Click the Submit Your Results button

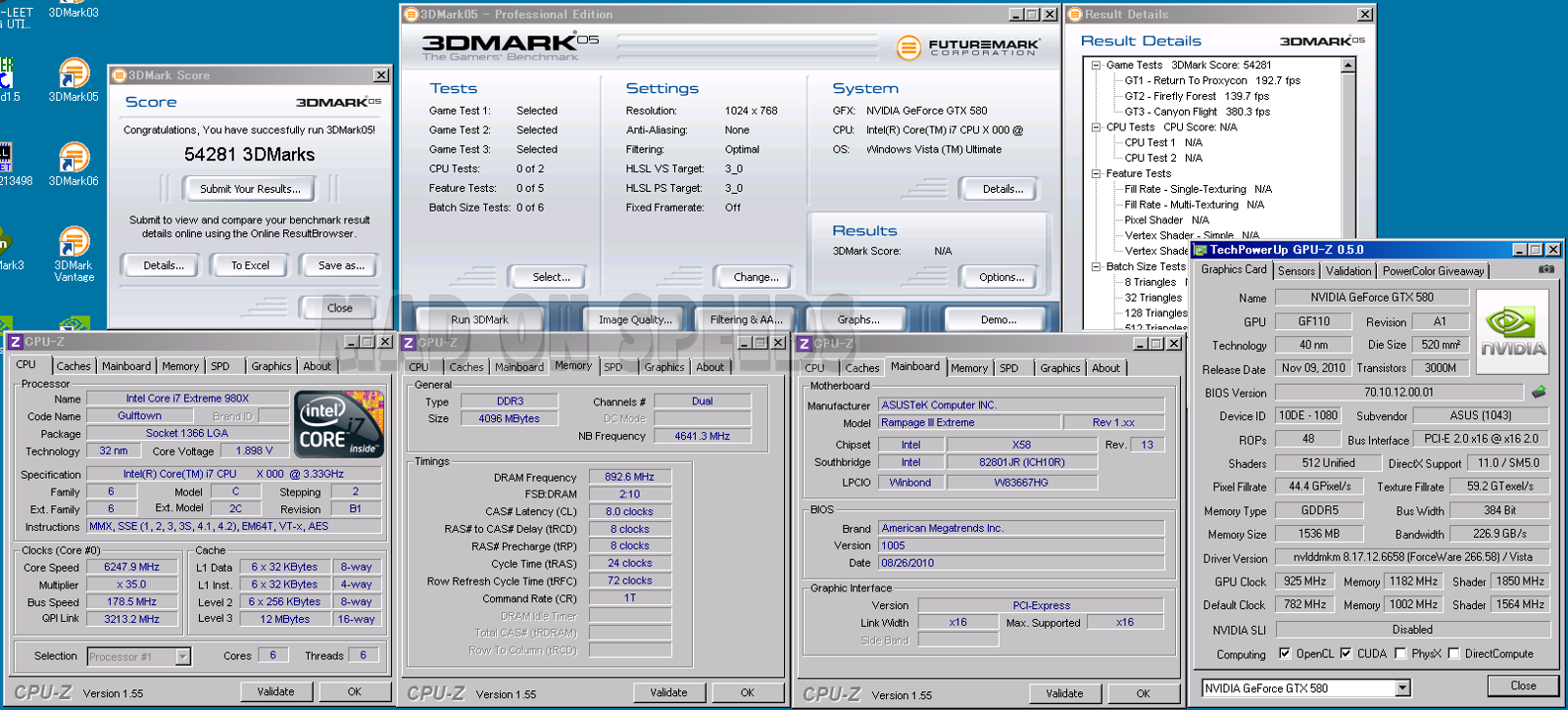[250, 189]
